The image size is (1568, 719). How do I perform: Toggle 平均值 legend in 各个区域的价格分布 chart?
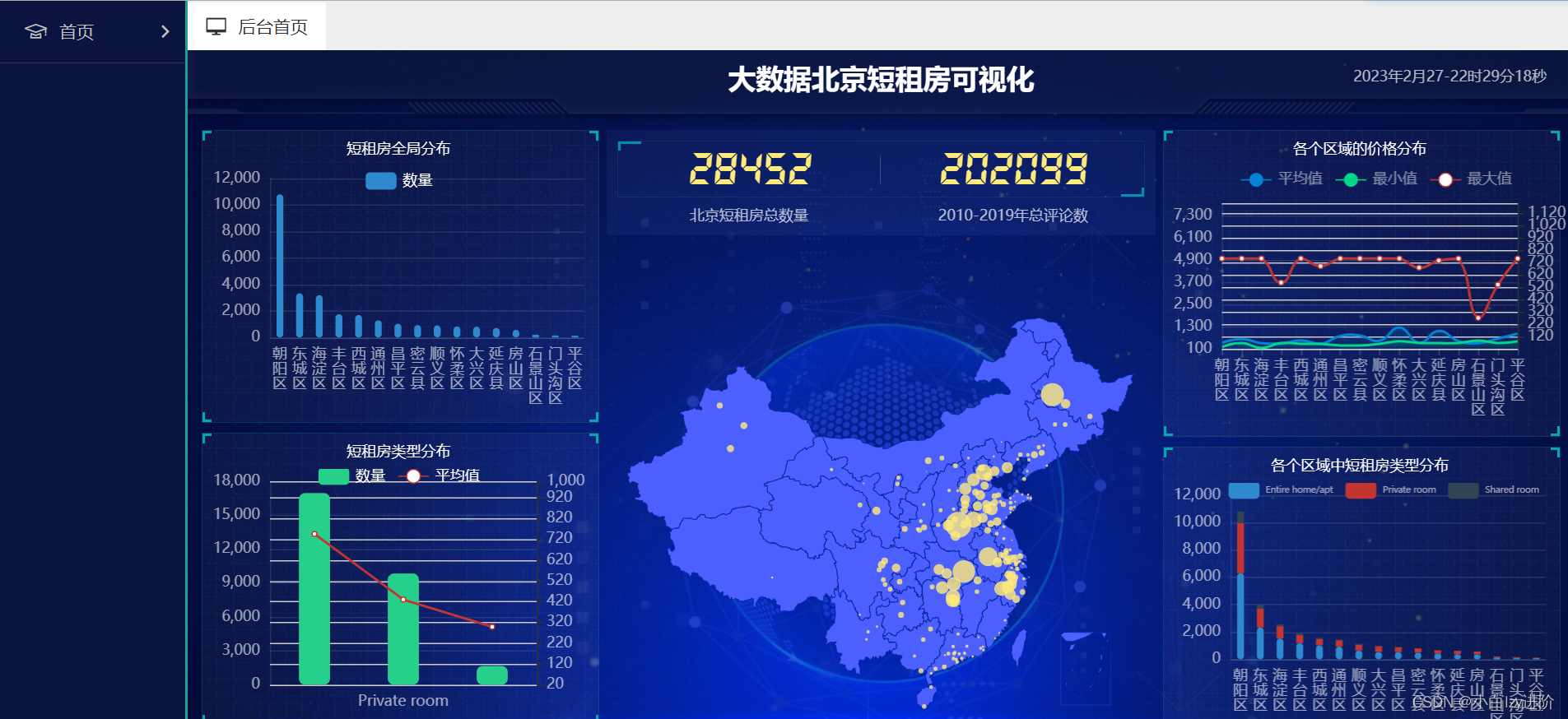[1282, 179]
